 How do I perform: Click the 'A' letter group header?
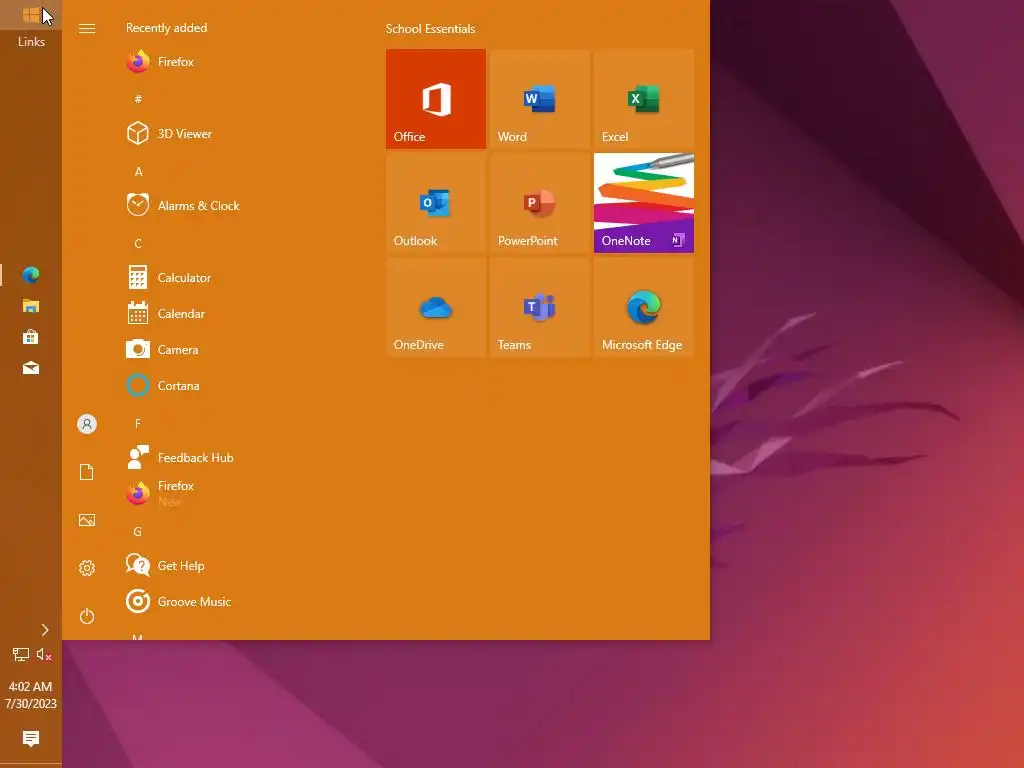pyautogui.click(x=138, y=172)
